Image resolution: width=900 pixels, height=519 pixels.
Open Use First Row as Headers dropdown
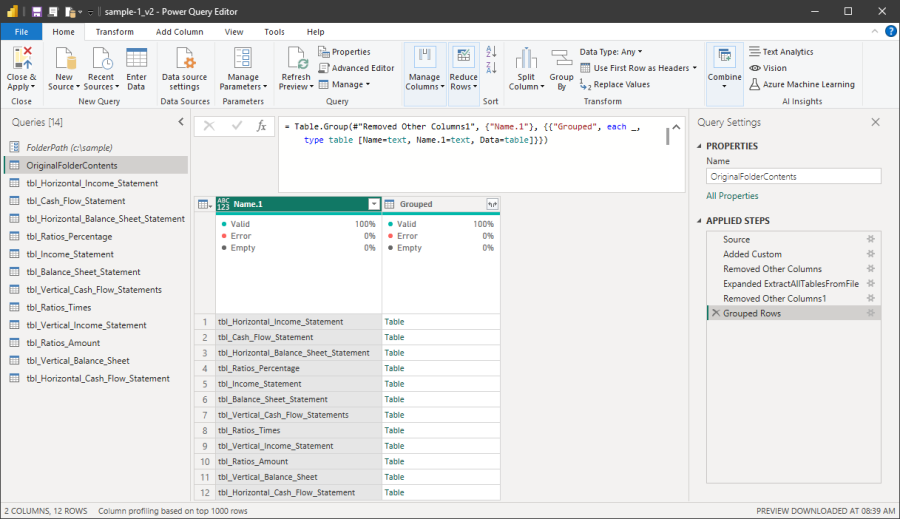click(638, 68)
